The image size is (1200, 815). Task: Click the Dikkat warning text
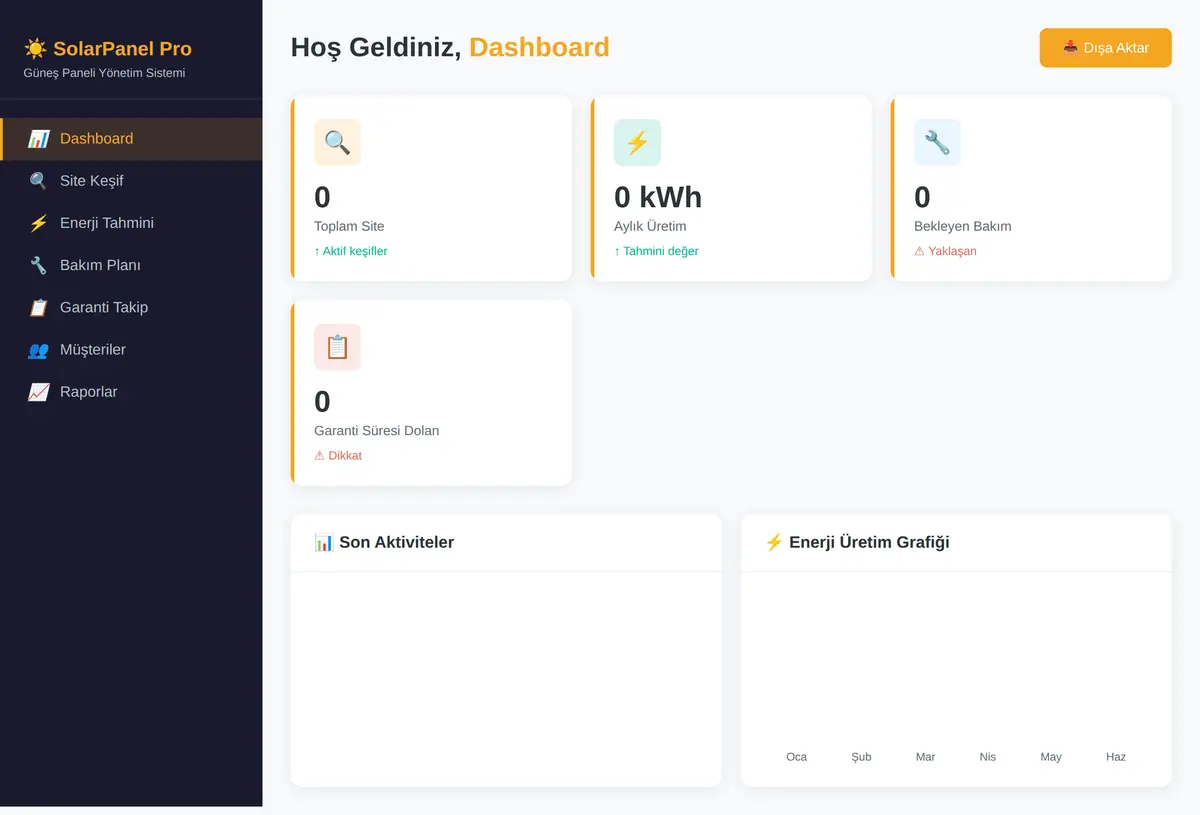pyautogui.click(x=338, y=456)
